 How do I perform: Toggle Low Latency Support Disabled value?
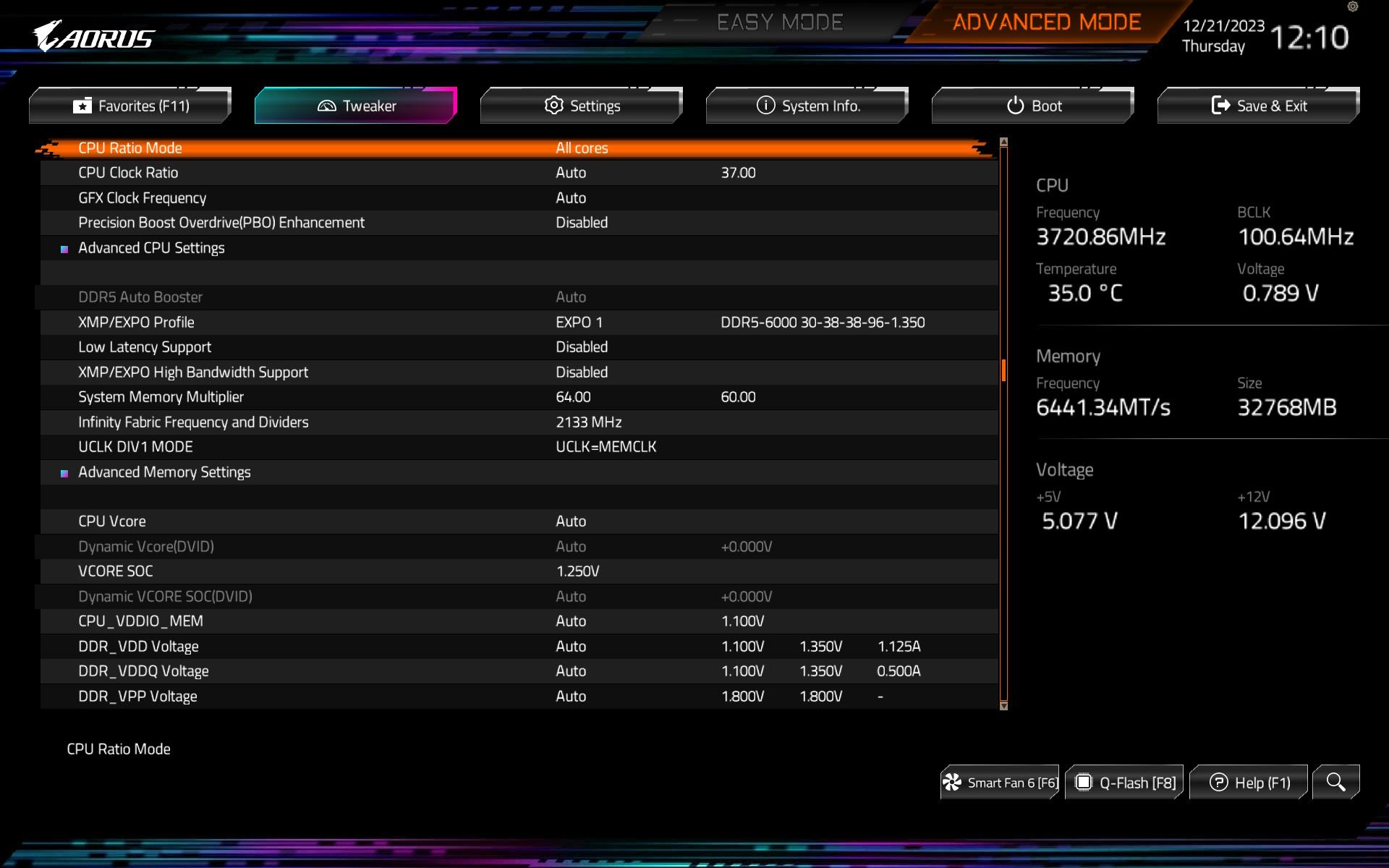click(x=582, y=347)
